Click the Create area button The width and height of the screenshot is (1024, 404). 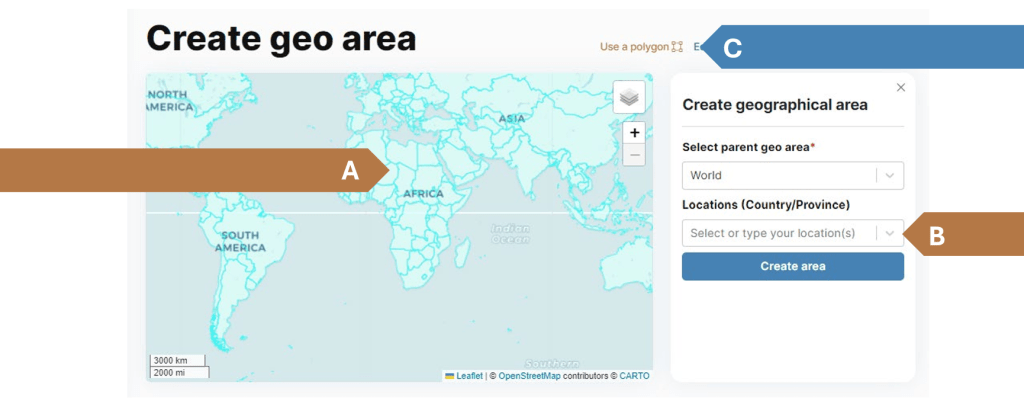point(793,266)
